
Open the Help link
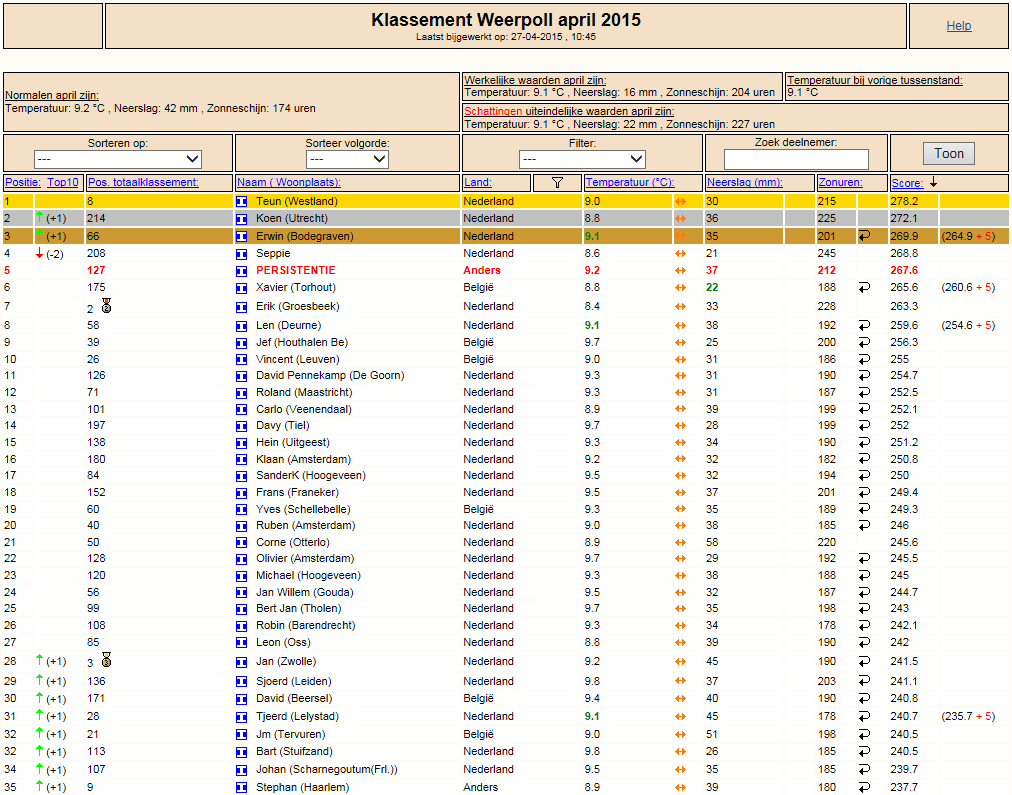click(958, 26)
